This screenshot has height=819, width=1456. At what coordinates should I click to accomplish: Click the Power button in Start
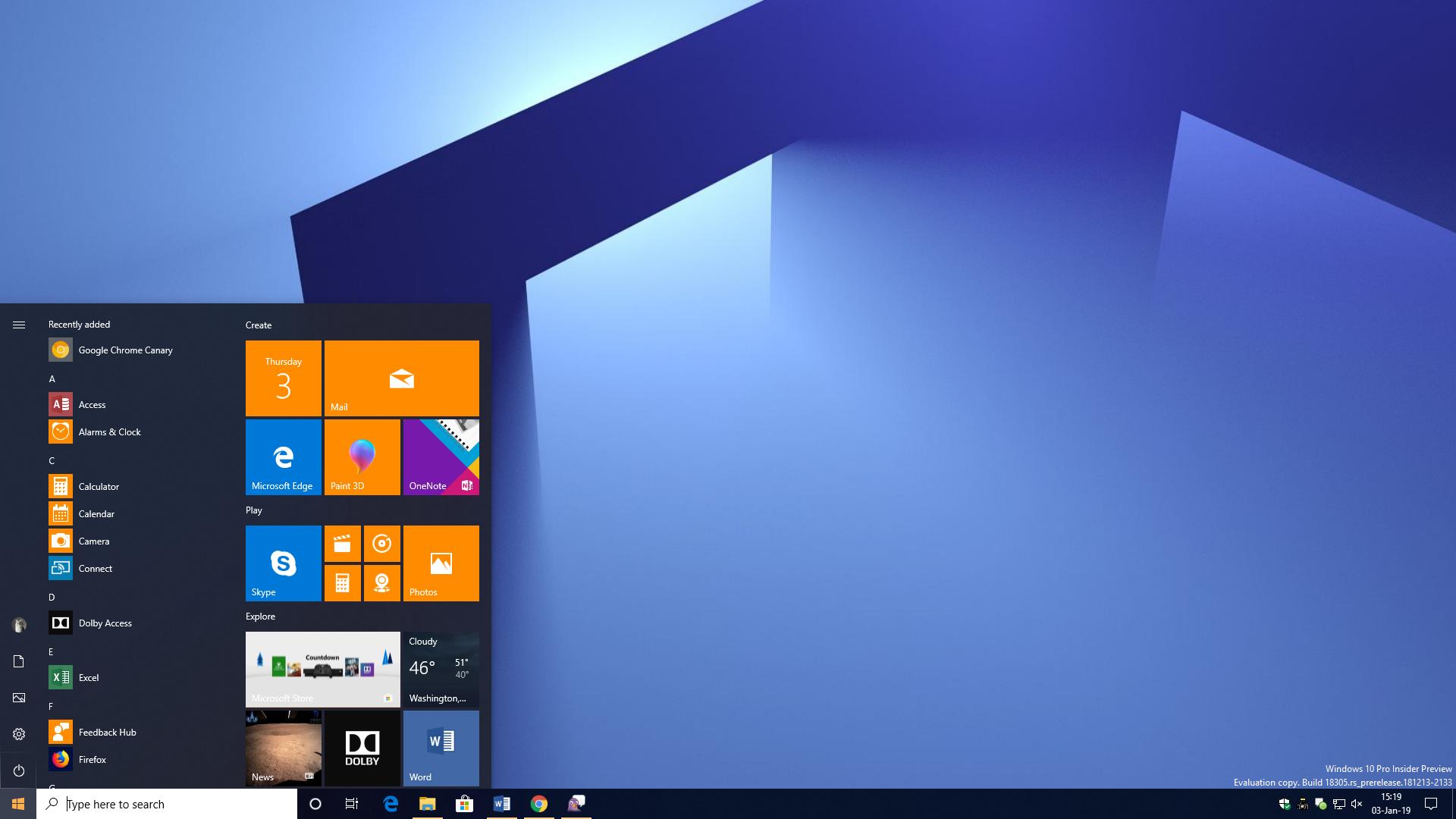[x=19, y=770]
